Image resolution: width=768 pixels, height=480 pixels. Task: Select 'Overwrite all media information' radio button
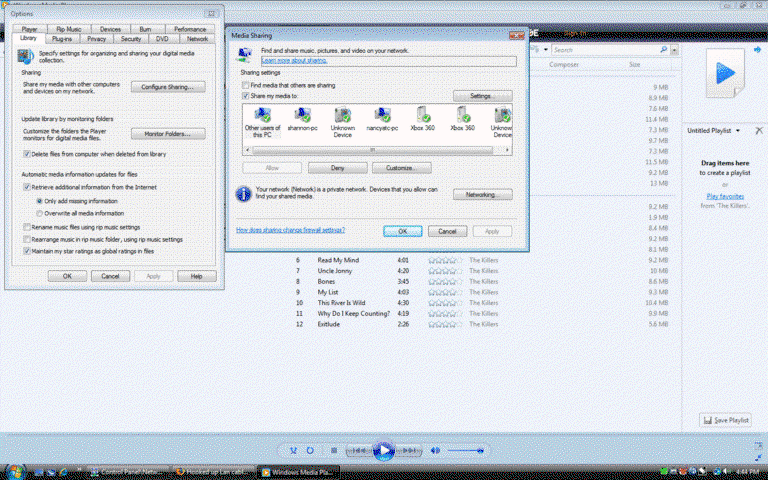(40, 213)
